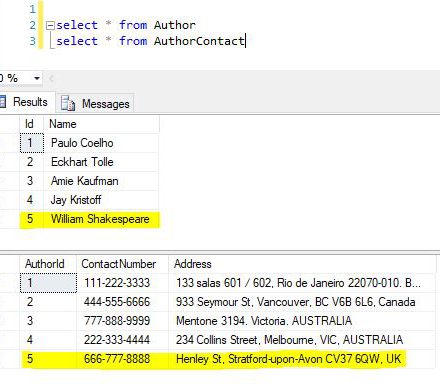Click contact number 777-888-9999
The image size is (440, 387).
coord(122,321)
